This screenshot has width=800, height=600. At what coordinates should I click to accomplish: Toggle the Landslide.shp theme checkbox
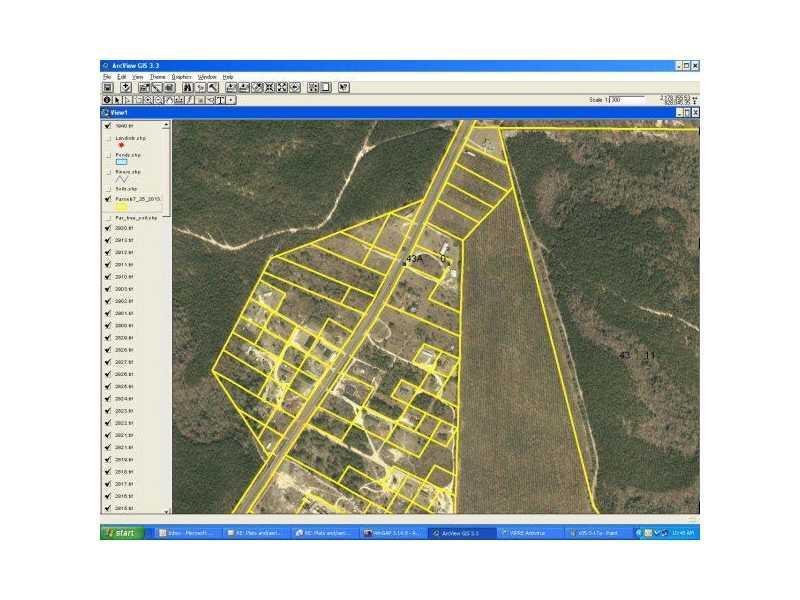[x=108, y=139]
